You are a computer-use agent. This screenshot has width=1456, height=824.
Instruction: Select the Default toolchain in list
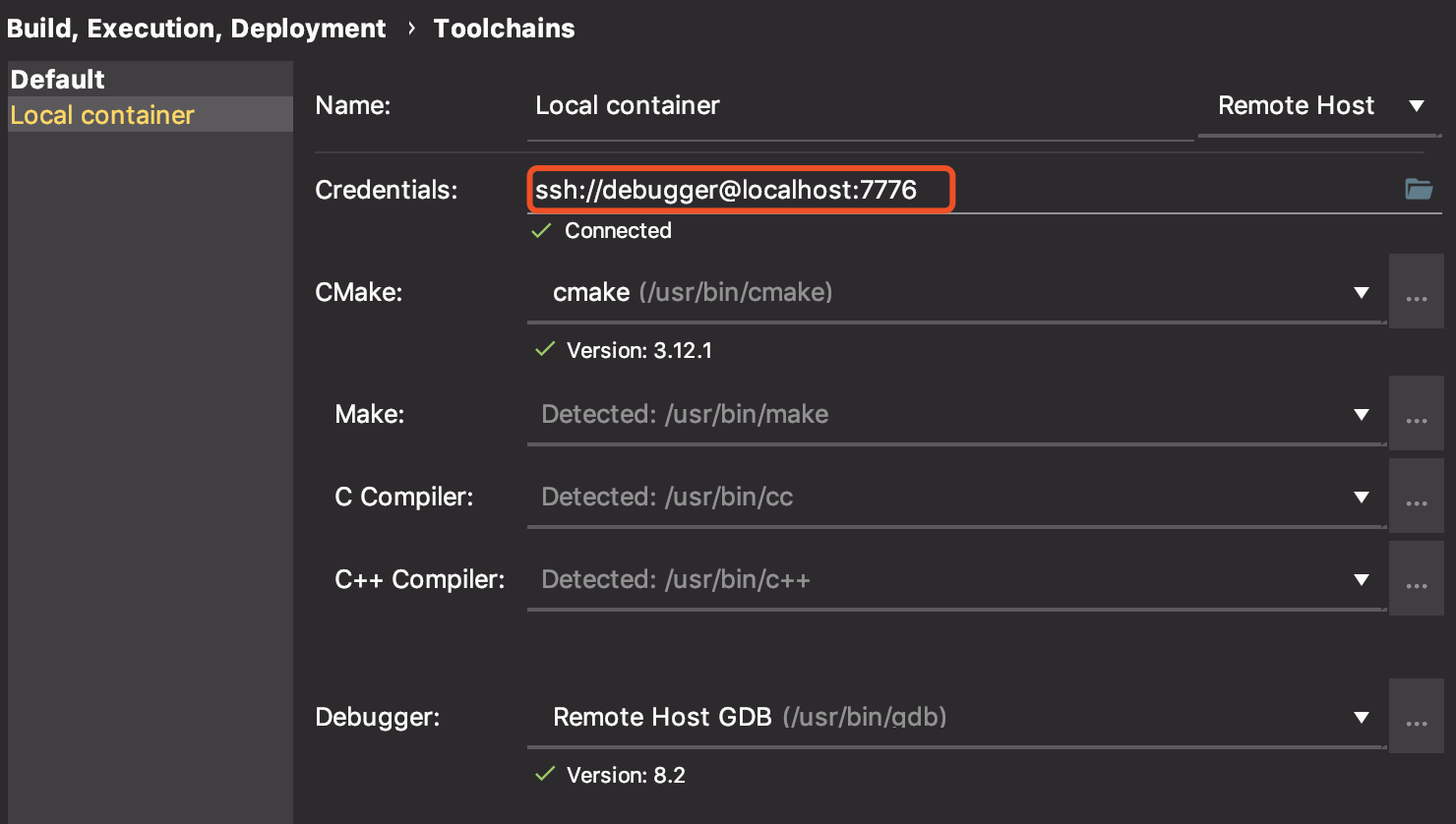click(58, 80)
